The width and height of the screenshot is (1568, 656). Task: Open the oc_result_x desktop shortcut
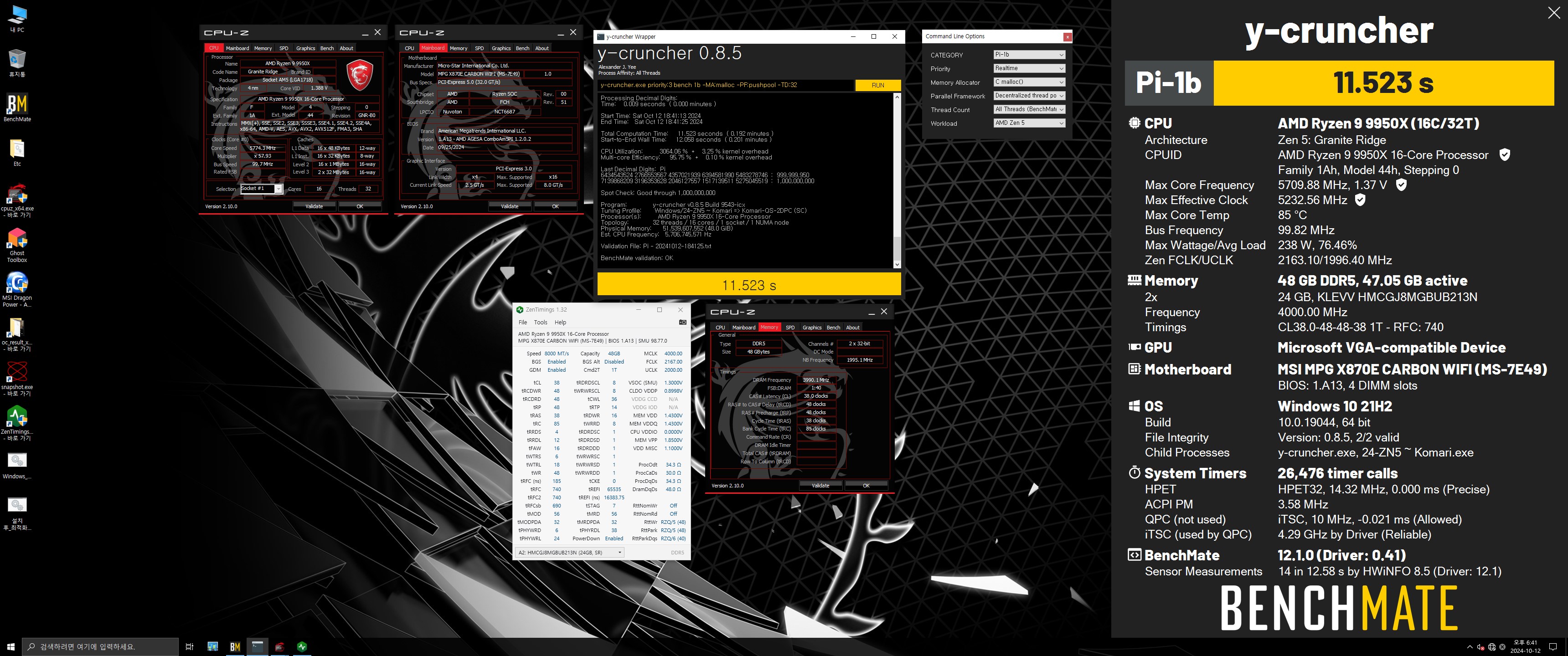[x=17, y=334]
